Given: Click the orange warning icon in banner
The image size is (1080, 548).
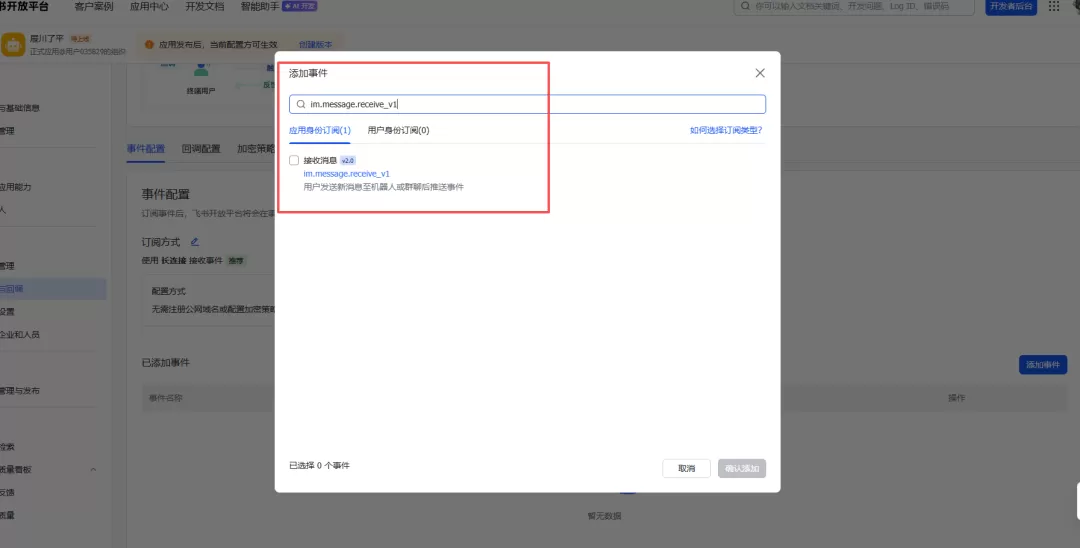Looking at the screenshot, I should tap(149, 45).
